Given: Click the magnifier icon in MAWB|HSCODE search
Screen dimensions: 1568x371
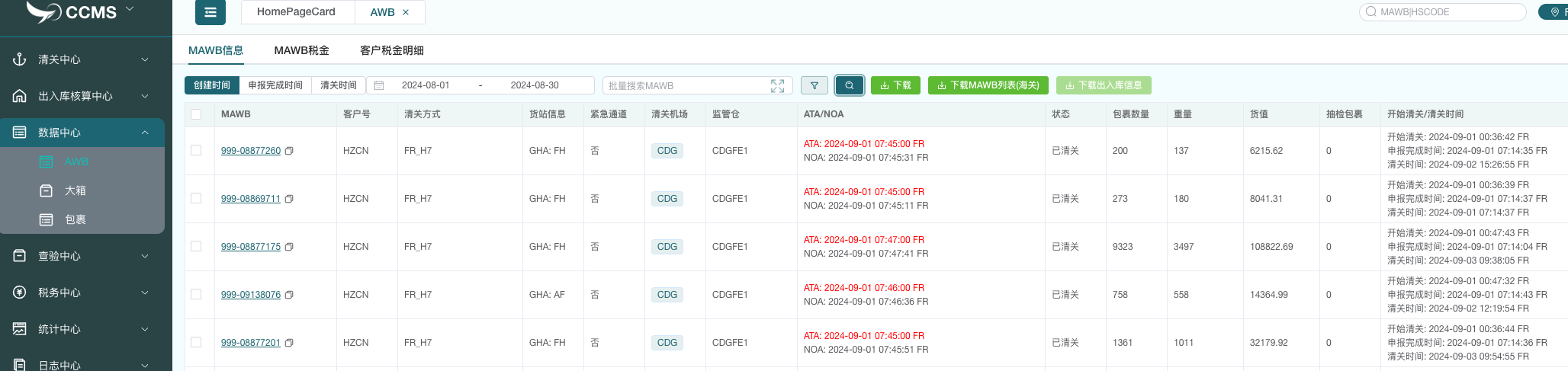Looking at the screenshot, I should 1371,11.
